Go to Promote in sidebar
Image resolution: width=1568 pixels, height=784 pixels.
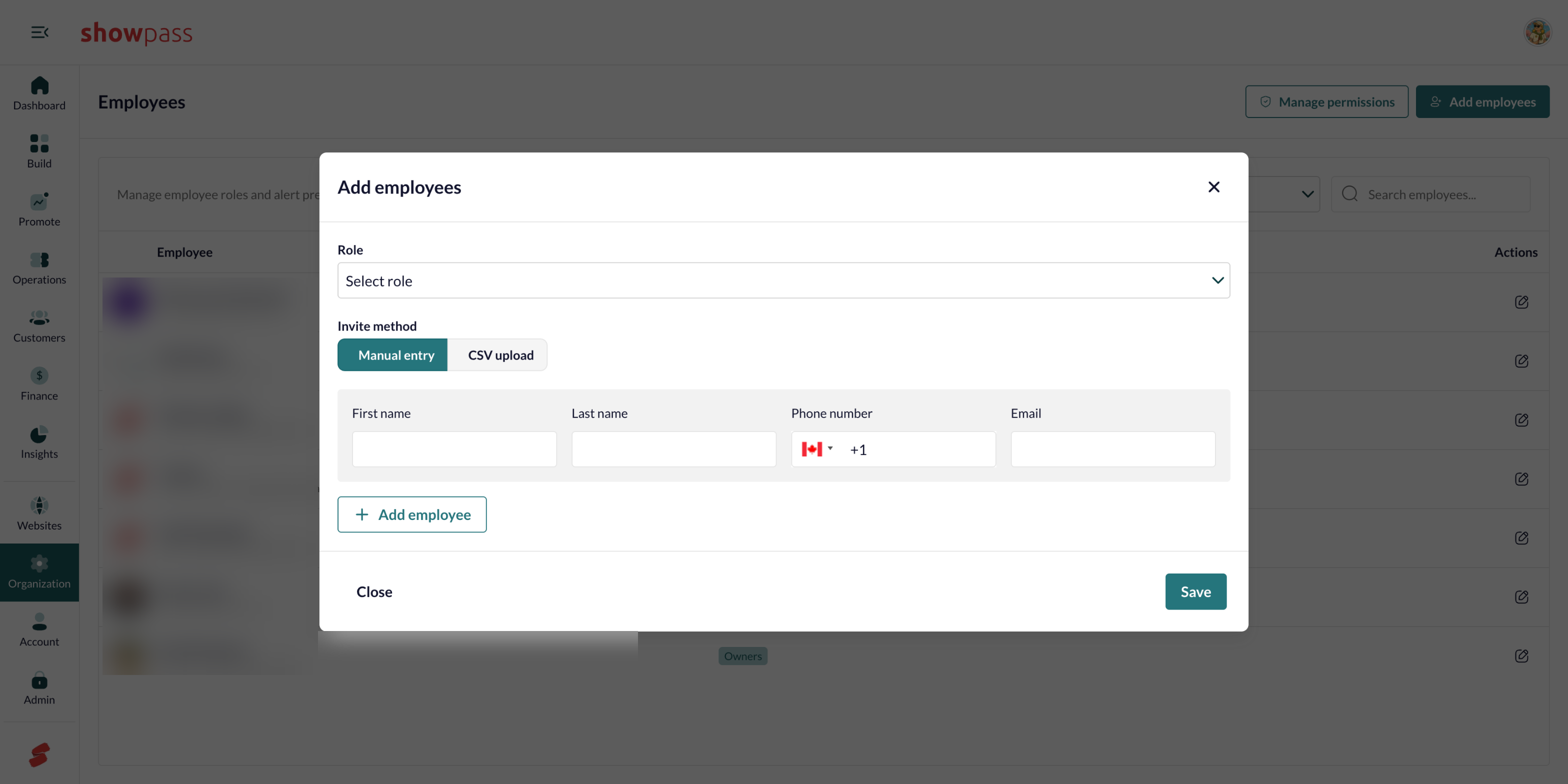(39, 210)
